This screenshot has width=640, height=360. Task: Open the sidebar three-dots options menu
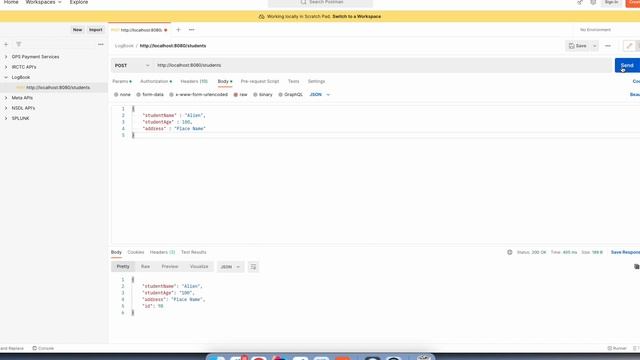(101, 44)
